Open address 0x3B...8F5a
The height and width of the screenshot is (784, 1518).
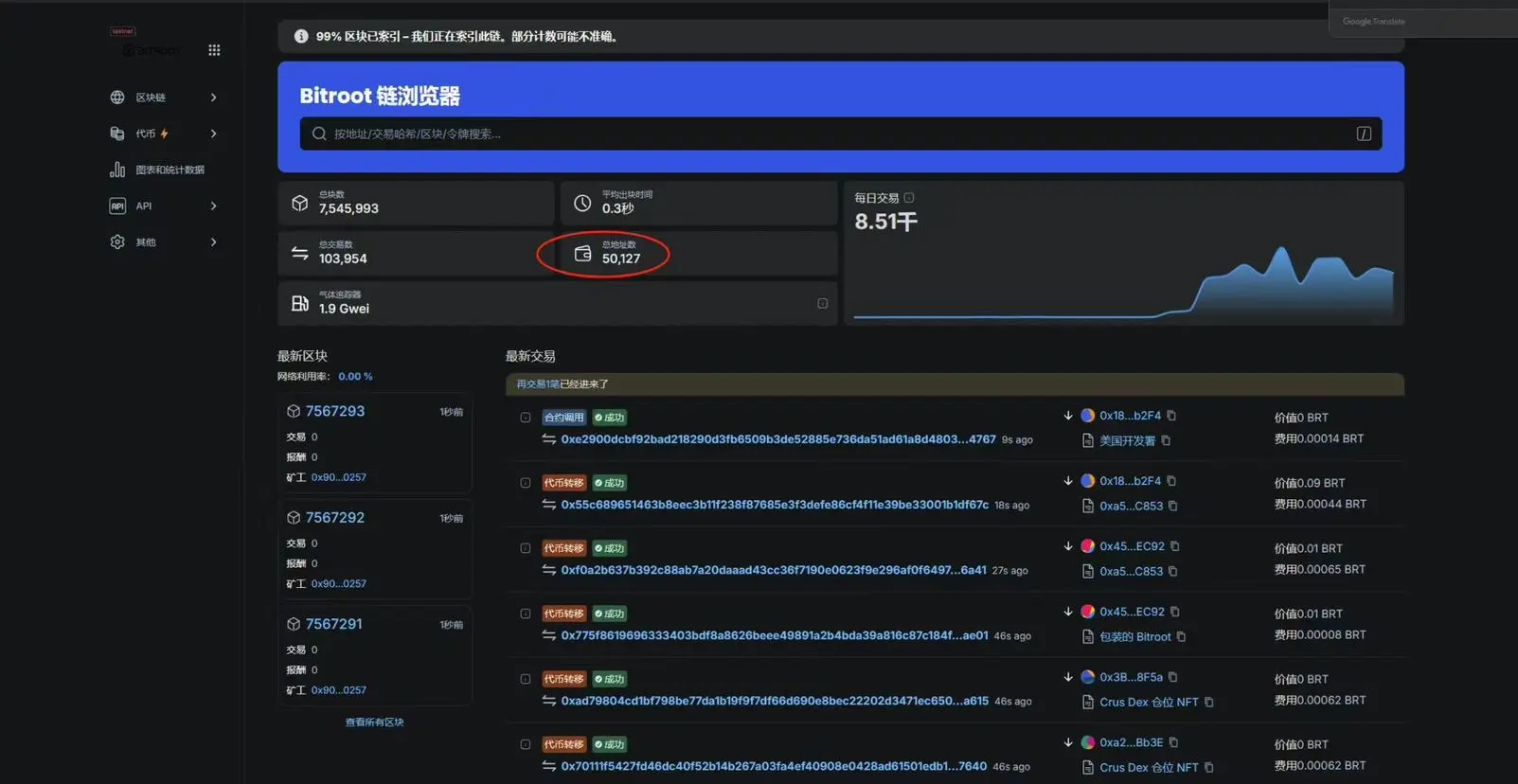pyautogui.click(x=1131, y=677)
